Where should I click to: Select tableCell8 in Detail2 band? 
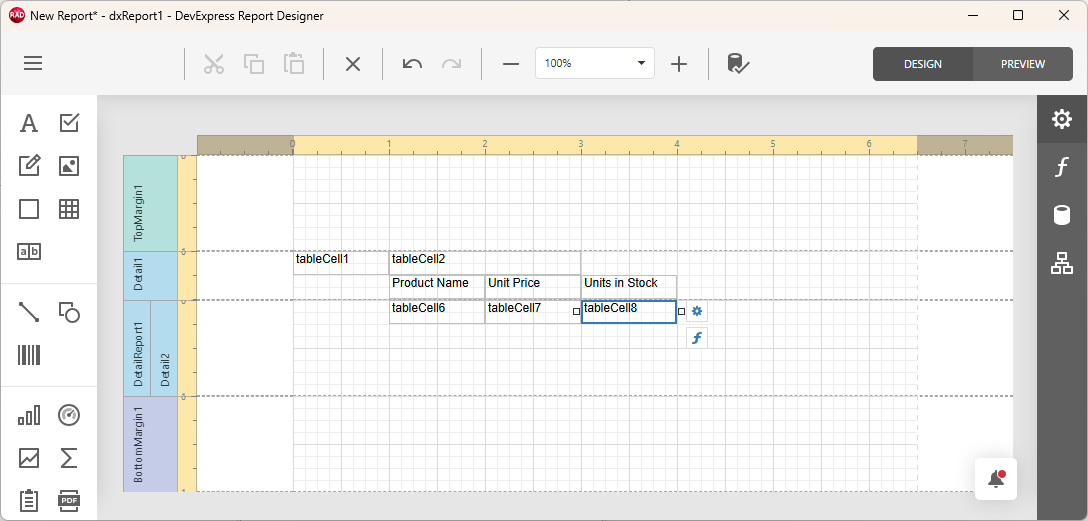pos(629,311)
